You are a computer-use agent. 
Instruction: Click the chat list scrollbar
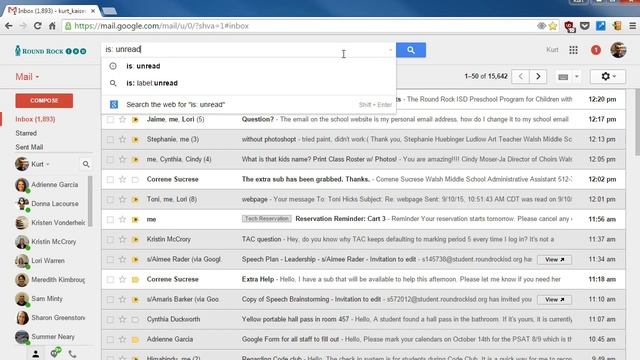click(90, 201)
